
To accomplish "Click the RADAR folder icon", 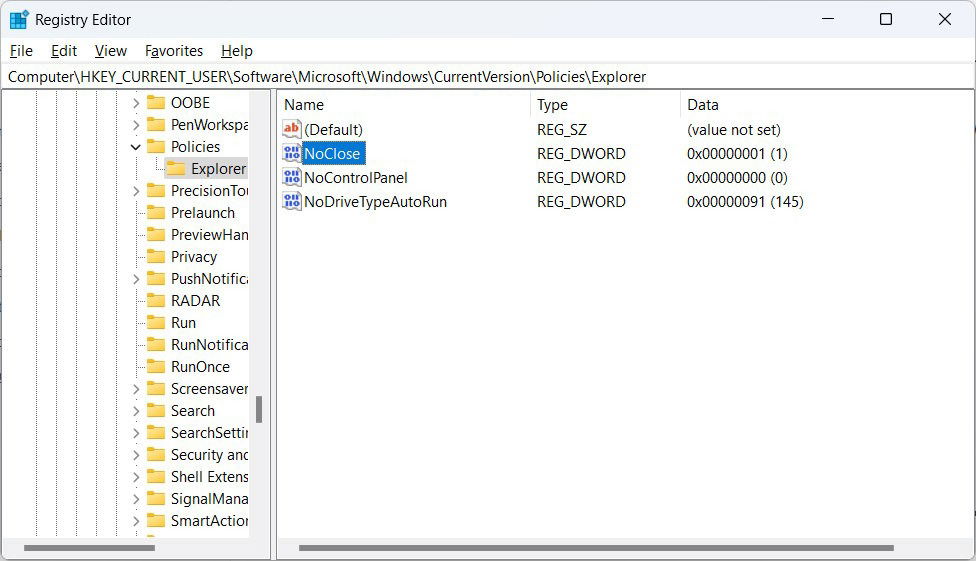I will pyautogui.click(x=156, y=300).
